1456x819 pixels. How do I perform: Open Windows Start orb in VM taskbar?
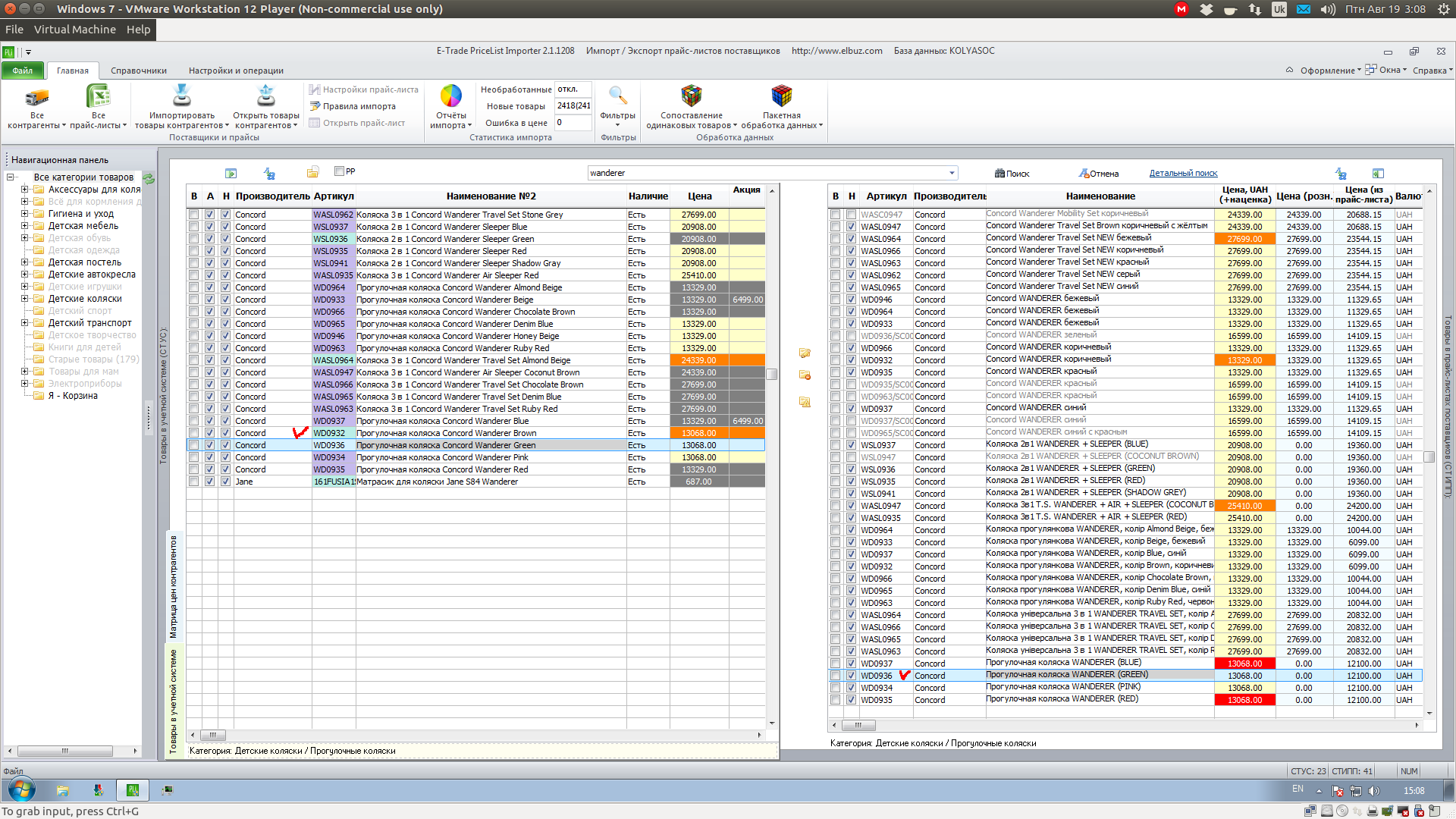point(21,790)
